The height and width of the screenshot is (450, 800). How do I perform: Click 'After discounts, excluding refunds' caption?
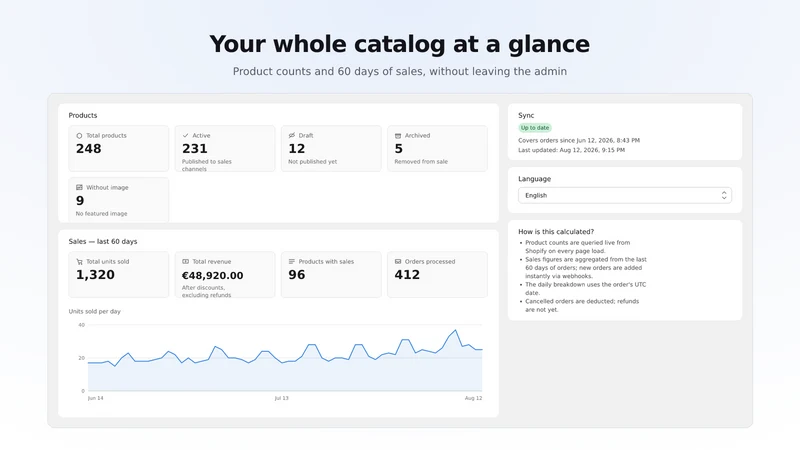(x=207, y=291)
